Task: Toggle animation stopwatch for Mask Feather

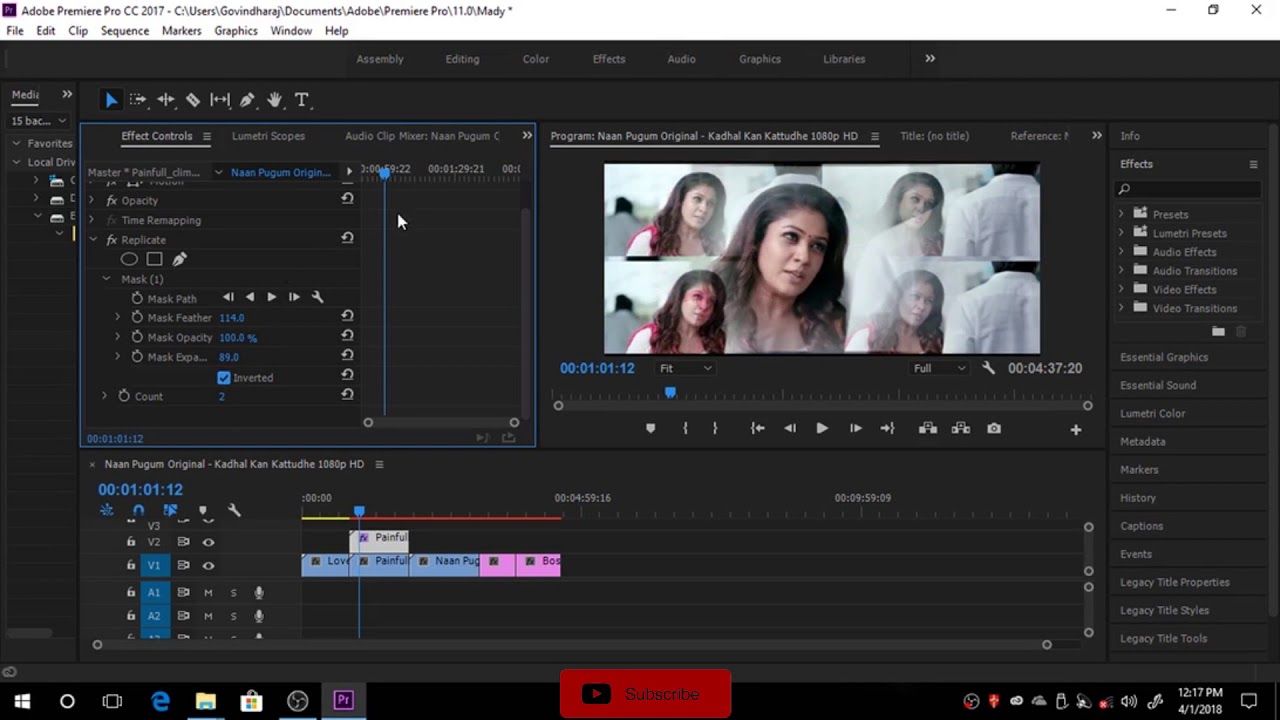Action: 137,317
